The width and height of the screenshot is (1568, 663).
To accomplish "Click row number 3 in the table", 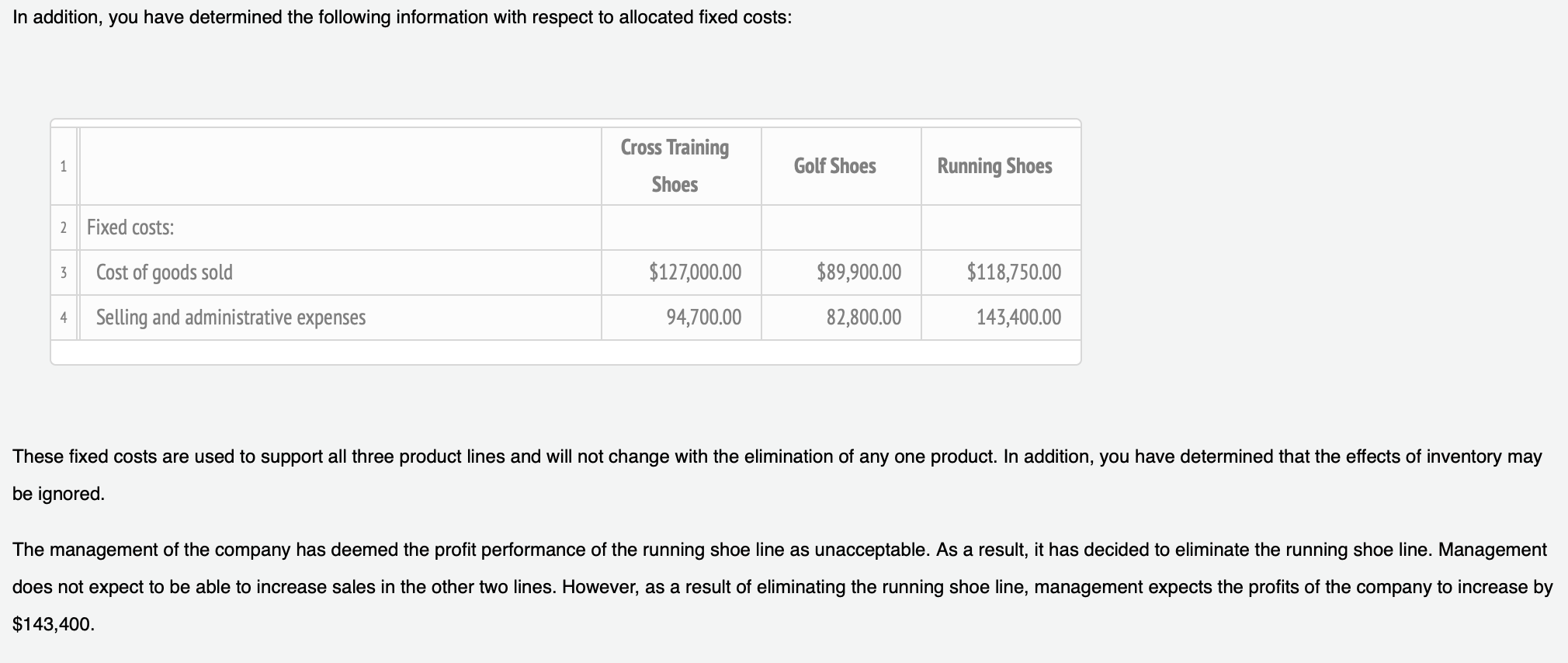I will [x=64, y=272].
